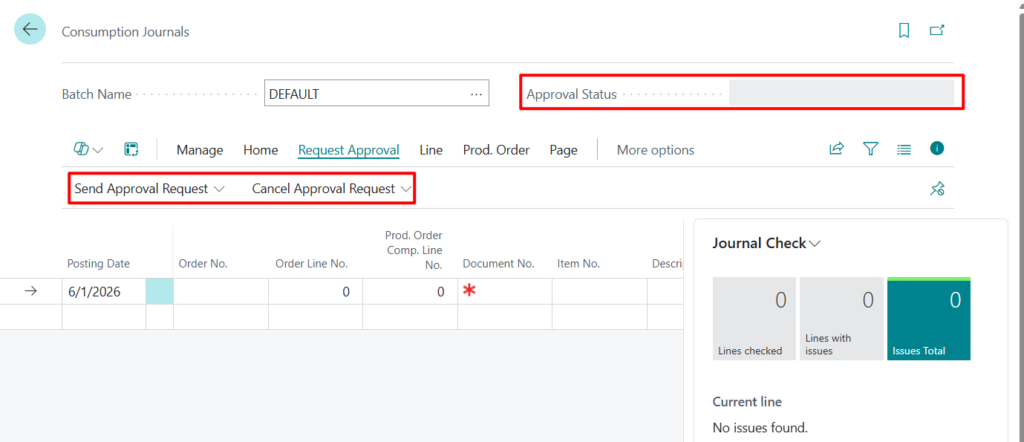
Task: Click the filter funnel icon
Action: pos(870,150)
